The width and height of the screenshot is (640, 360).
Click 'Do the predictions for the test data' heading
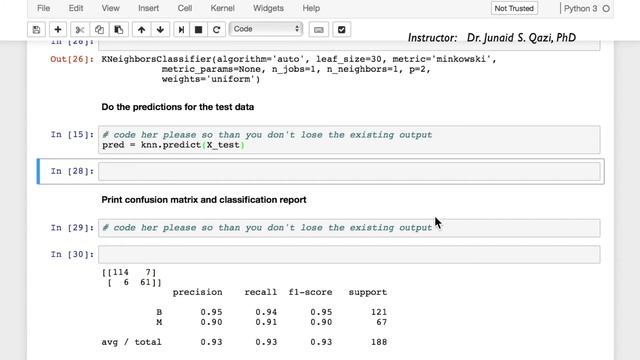point(178,107)
